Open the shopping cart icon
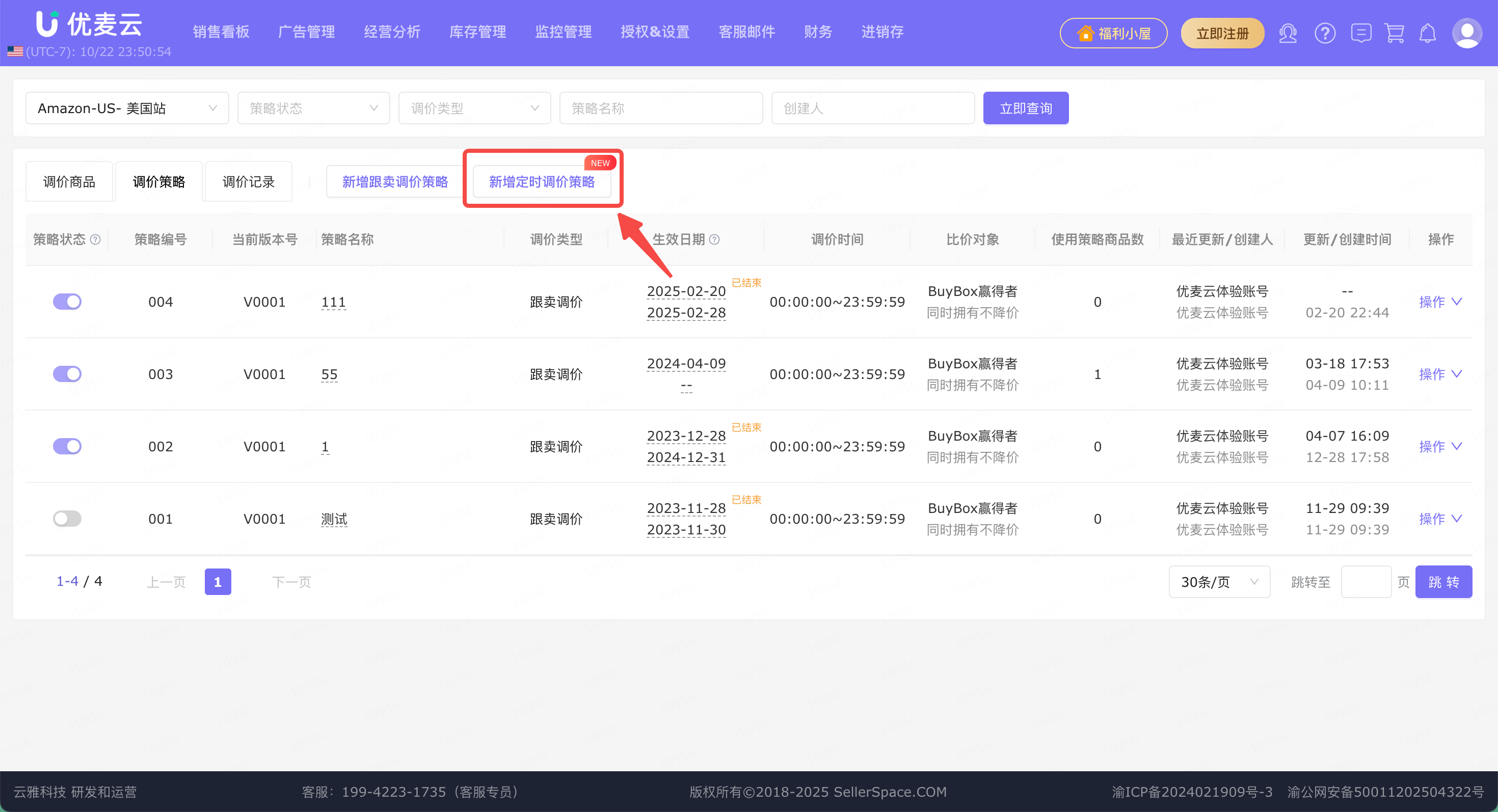 (x=1395, y=33)
